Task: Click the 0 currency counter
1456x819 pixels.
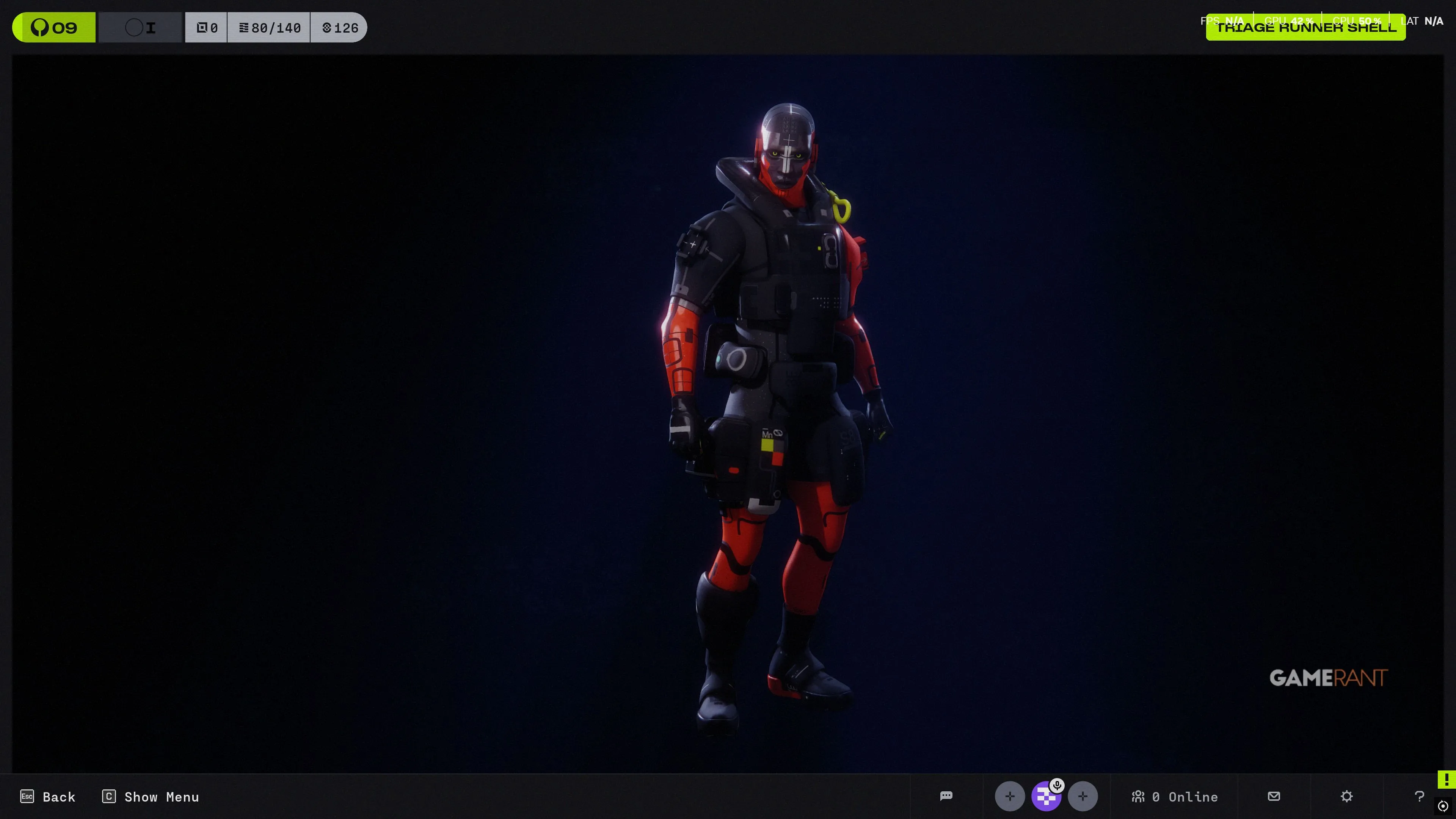Action: coord(206,27)
